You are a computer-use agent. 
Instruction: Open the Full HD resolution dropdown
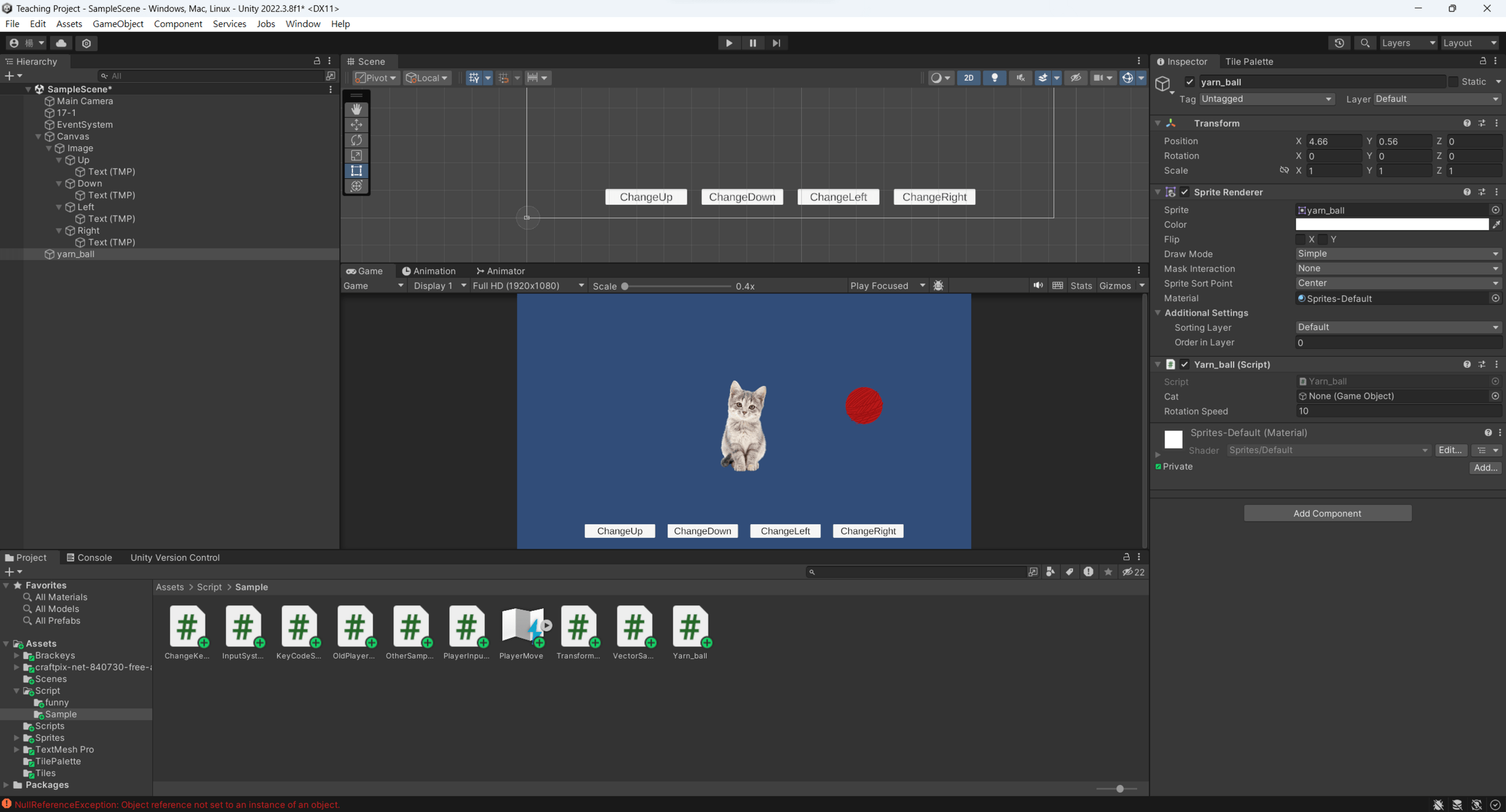click(528, 286)
